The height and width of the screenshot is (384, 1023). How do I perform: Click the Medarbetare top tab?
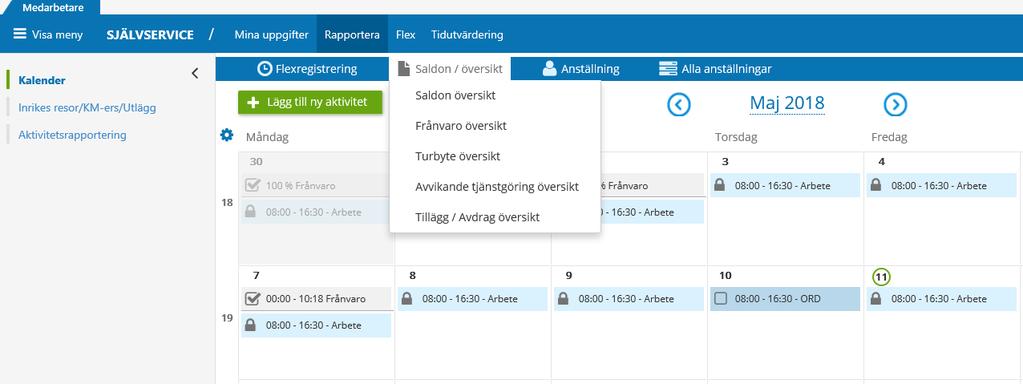tap(53, 7)
